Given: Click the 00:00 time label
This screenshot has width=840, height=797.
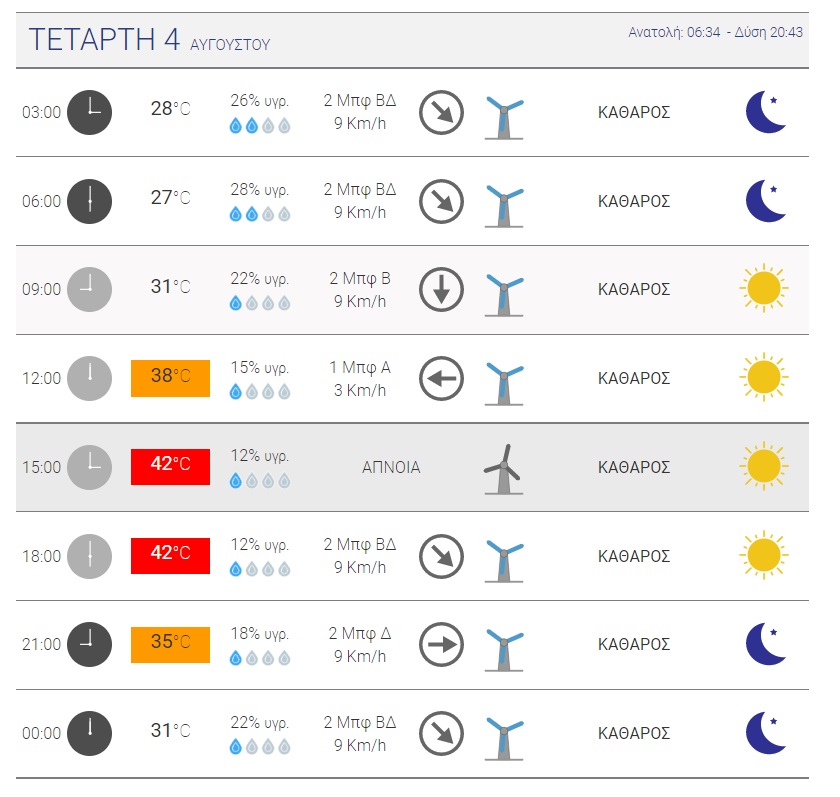Looking at the screenshot, I should pos(41,733).
